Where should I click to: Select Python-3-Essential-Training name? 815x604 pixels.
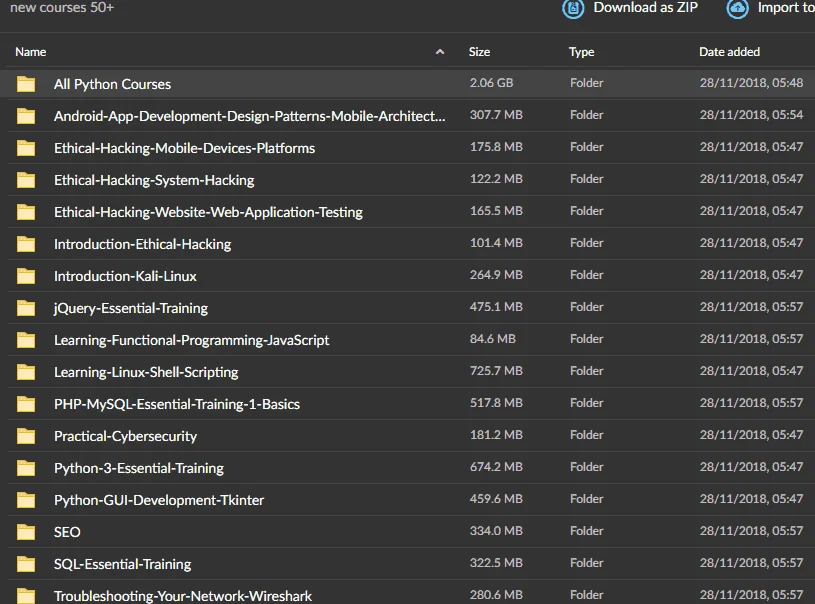(x=139, y=468)
